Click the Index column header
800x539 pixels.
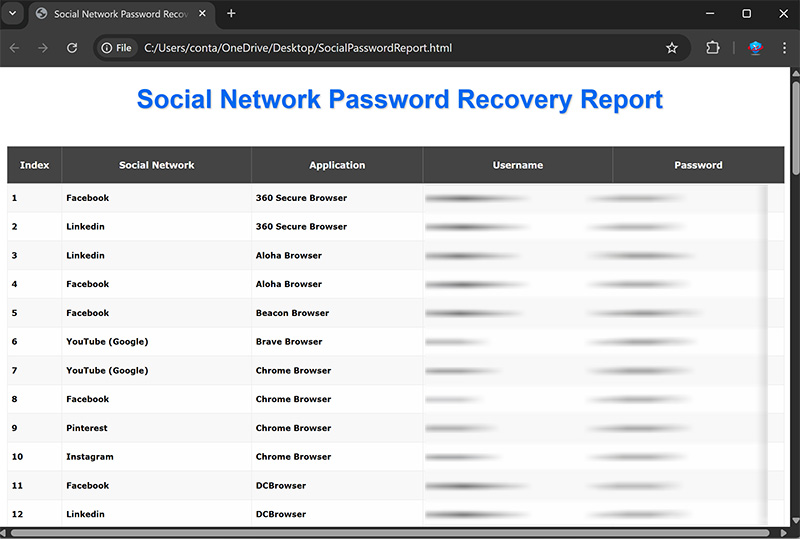click(35, 165)
